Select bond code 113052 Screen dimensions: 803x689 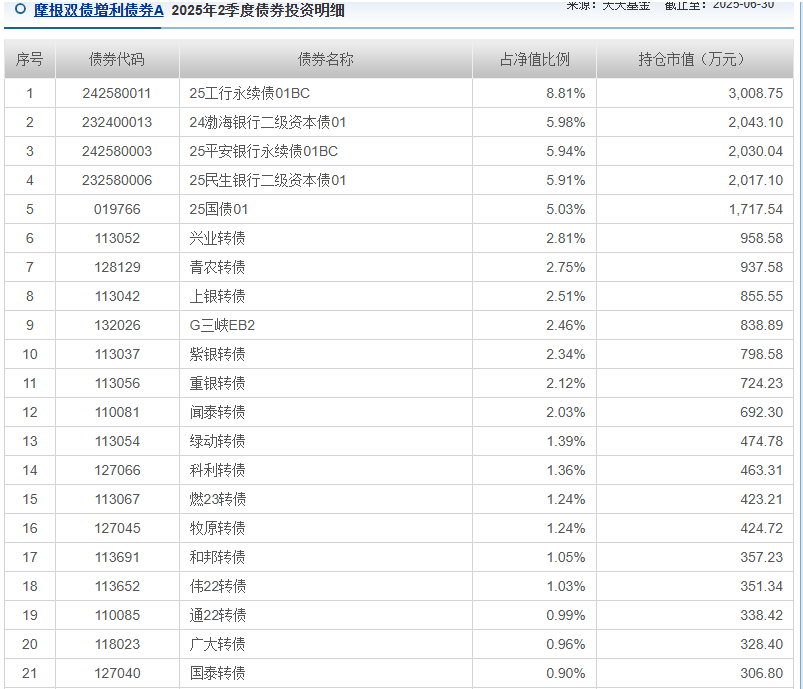coord(117,238)
